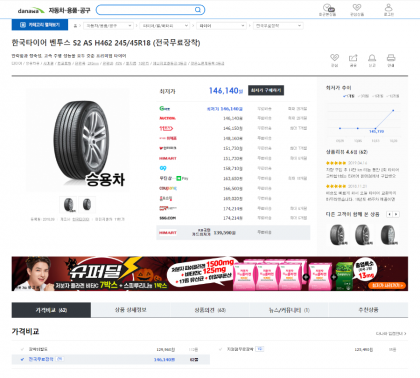
Task: Open the Interpark seller logo
Action: (x=168, y=148)
